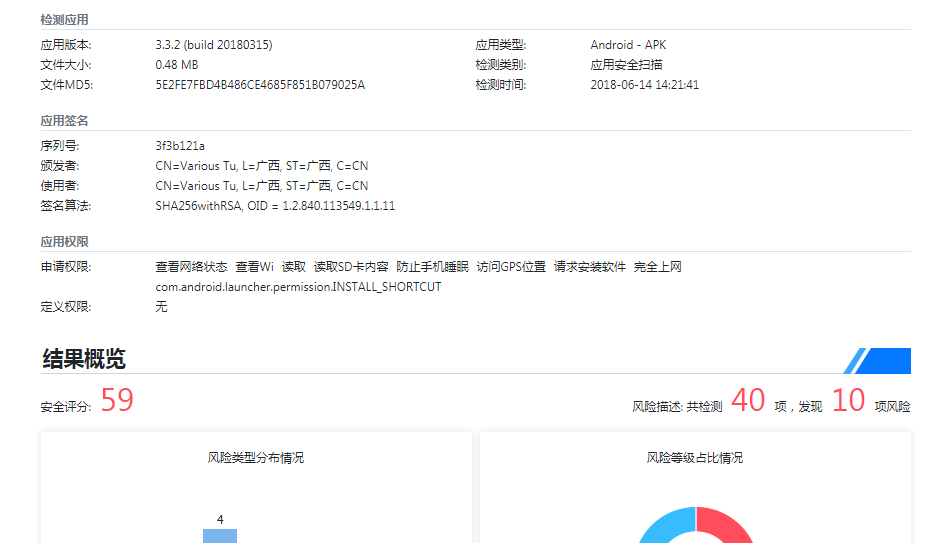Select the detection time 2018-06-14 14:21:41
The image size is (947, 543).
[644, 85]
